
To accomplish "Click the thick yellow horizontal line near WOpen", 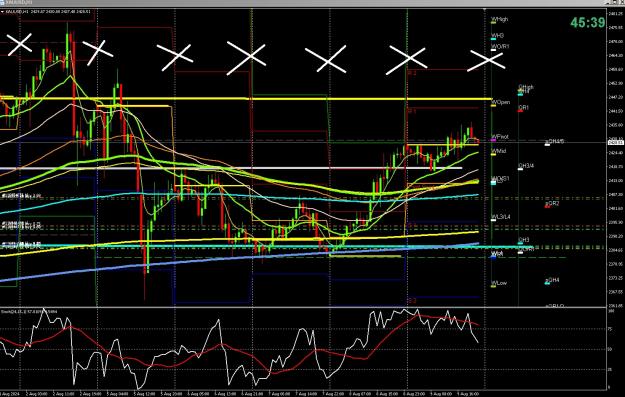I will point(246,98).
